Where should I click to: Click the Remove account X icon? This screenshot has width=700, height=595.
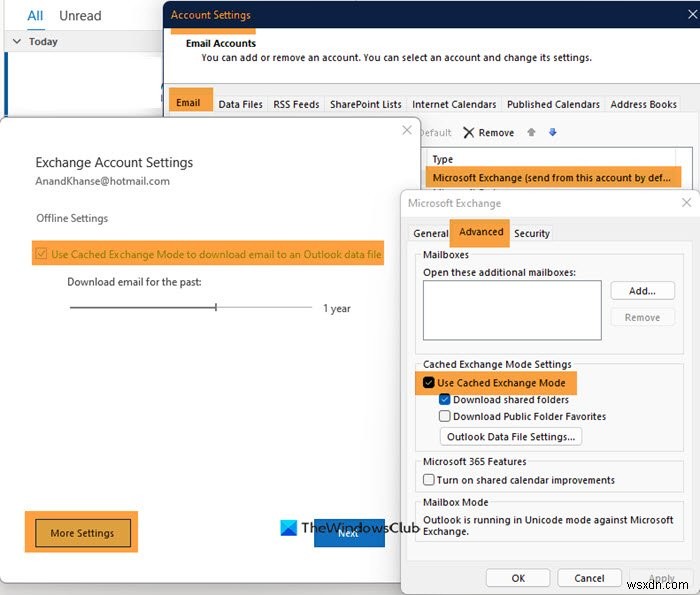click(x=468, y=133)
